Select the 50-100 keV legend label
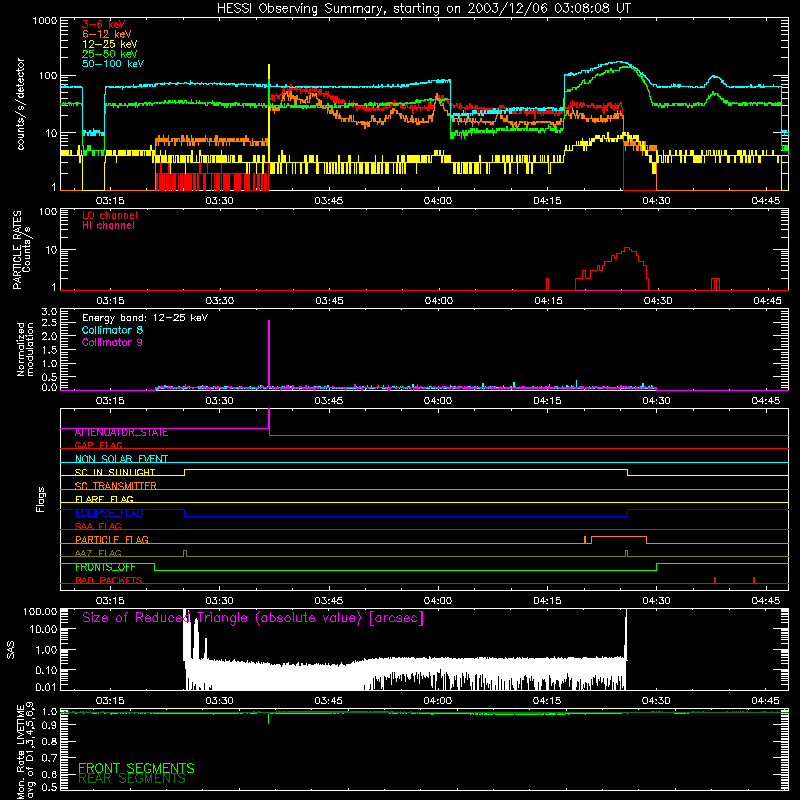 [112, 64]
